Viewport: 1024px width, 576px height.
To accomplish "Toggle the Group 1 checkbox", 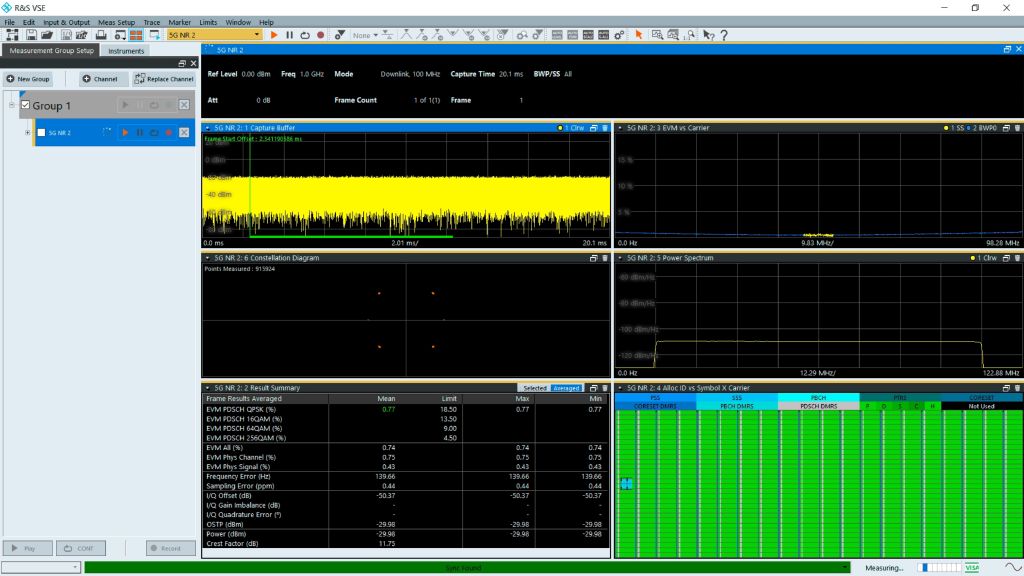I will (25, 105).
